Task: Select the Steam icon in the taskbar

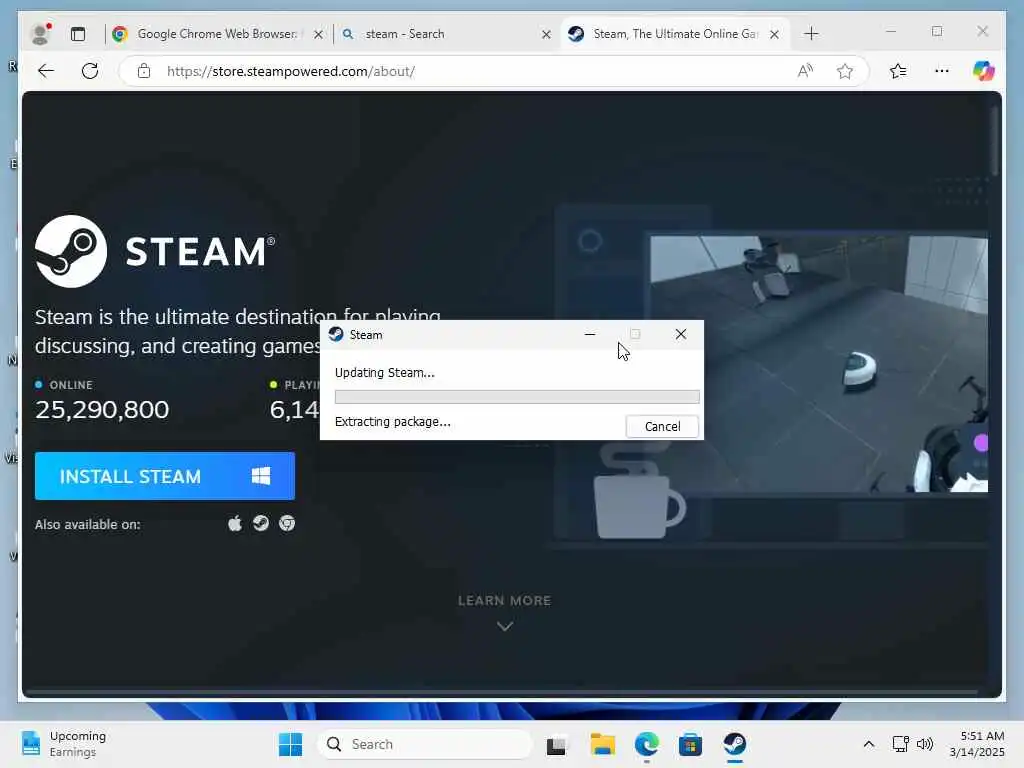Action: [x=735, y=744]
